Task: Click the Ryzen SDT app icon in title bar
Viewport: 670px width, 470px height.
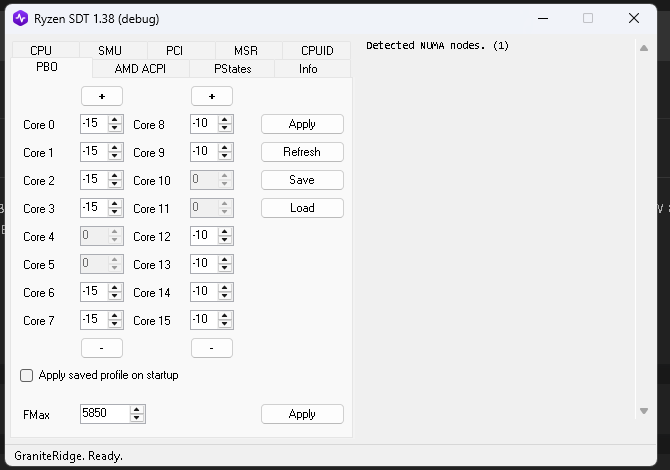Action: point(20,18)
